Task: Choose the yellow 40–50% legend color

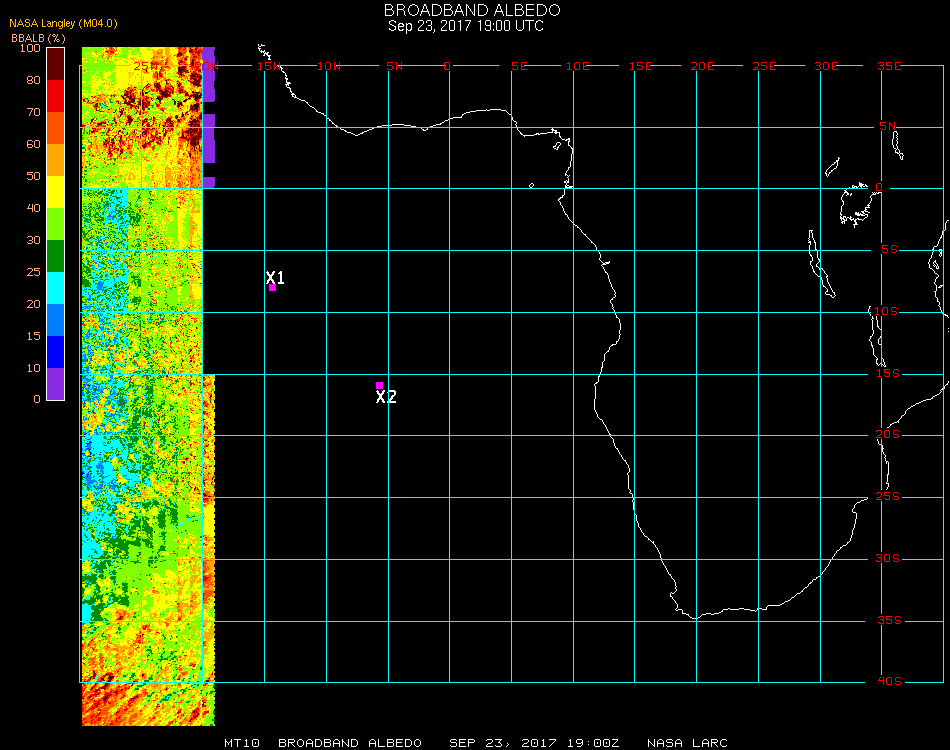Action: (56, 192)
